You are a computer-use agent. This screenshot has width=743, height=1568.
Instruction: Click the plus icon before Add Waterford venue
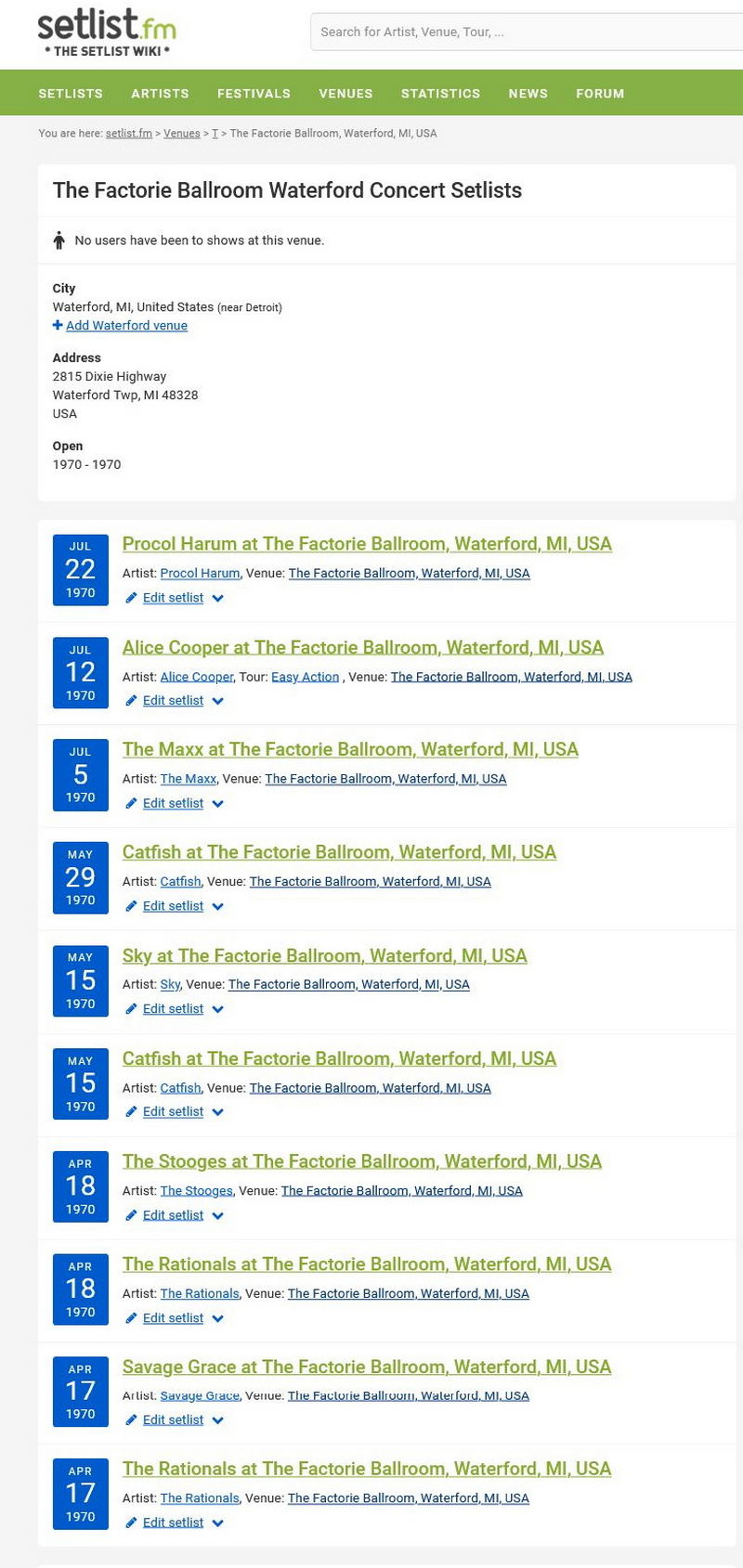tap(57, 325)
